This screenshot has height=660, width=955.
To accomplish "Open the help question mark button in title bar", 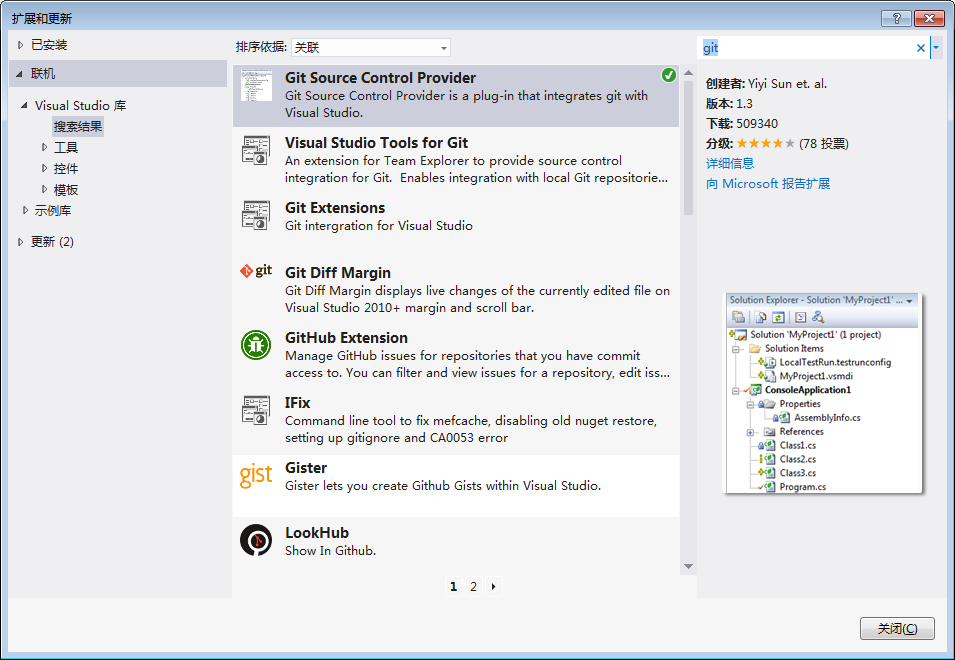I will [896, 18].
